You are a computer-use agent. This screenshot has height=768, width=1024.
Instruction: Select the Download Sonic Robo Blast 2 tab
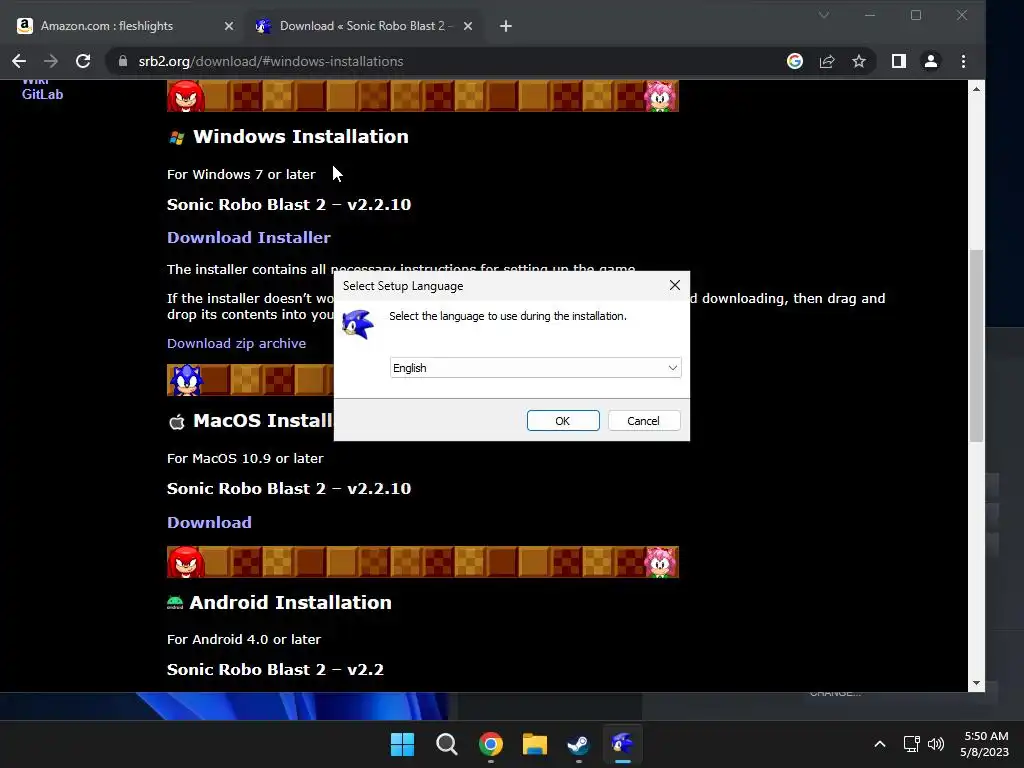click(x=362, y=26)
